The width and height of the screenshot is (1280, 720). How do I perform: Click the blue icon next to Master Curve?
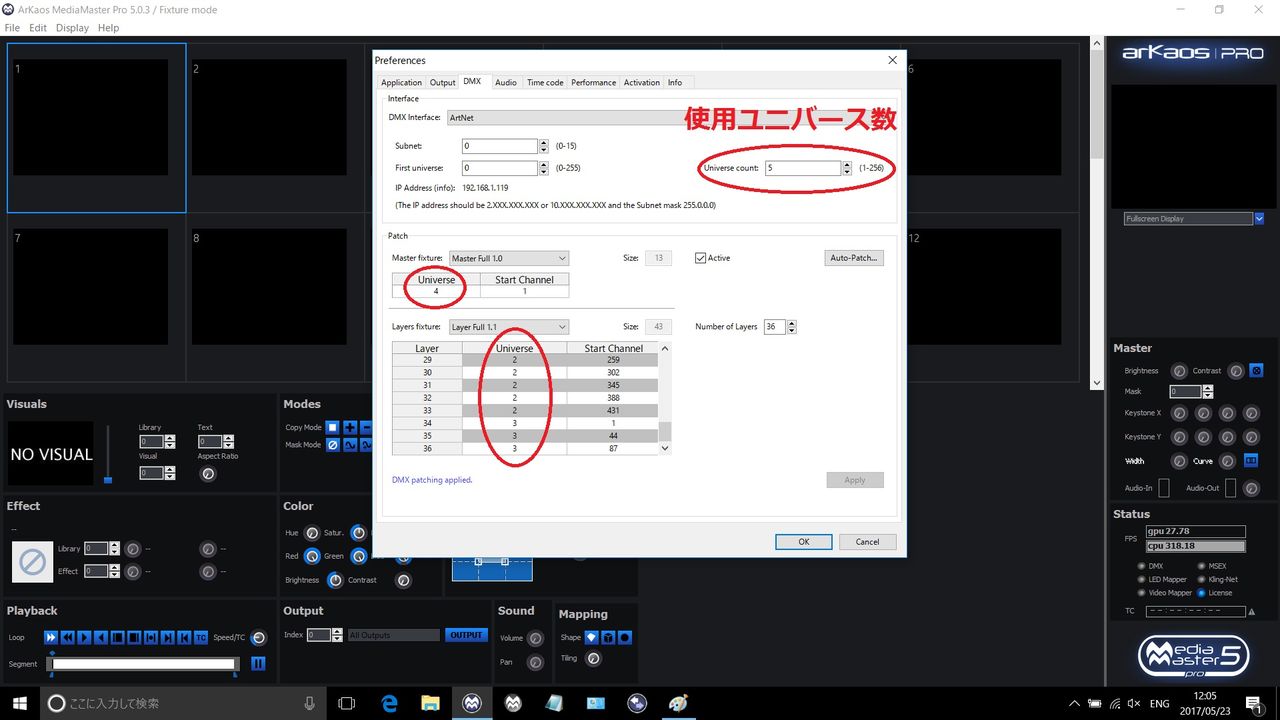point(1251,461)
